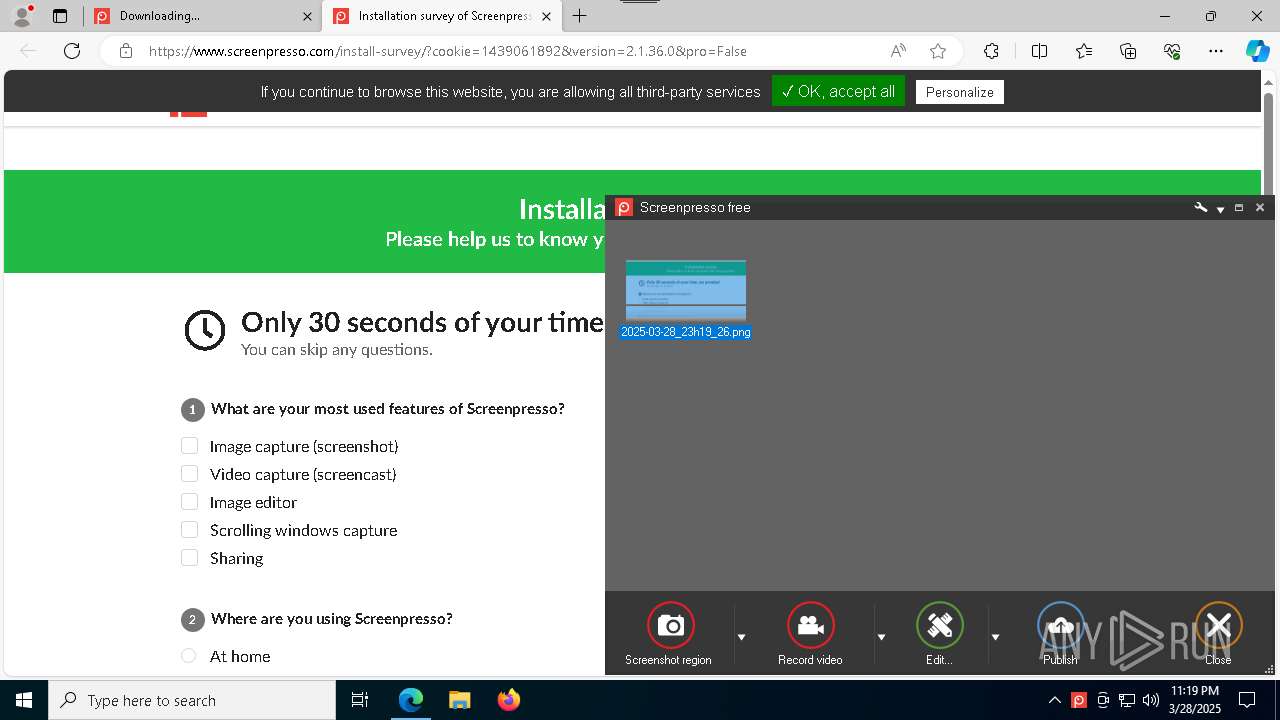This screenshot has width=1280, height=720.
Task: Open Edge Extensions puzzle icon
Action: pos(991,51)
